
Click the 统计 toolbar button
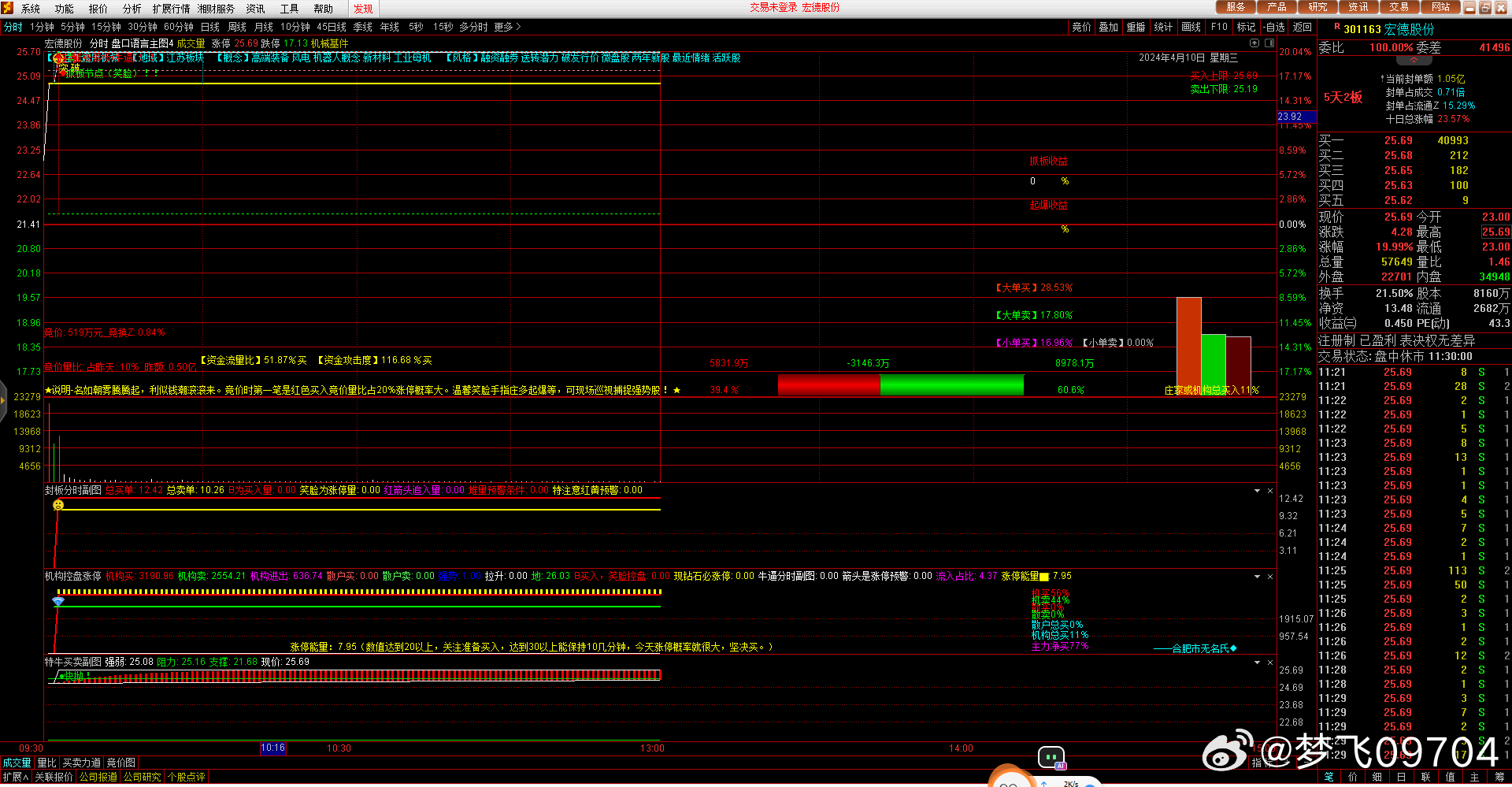[x=1163, y=27]
